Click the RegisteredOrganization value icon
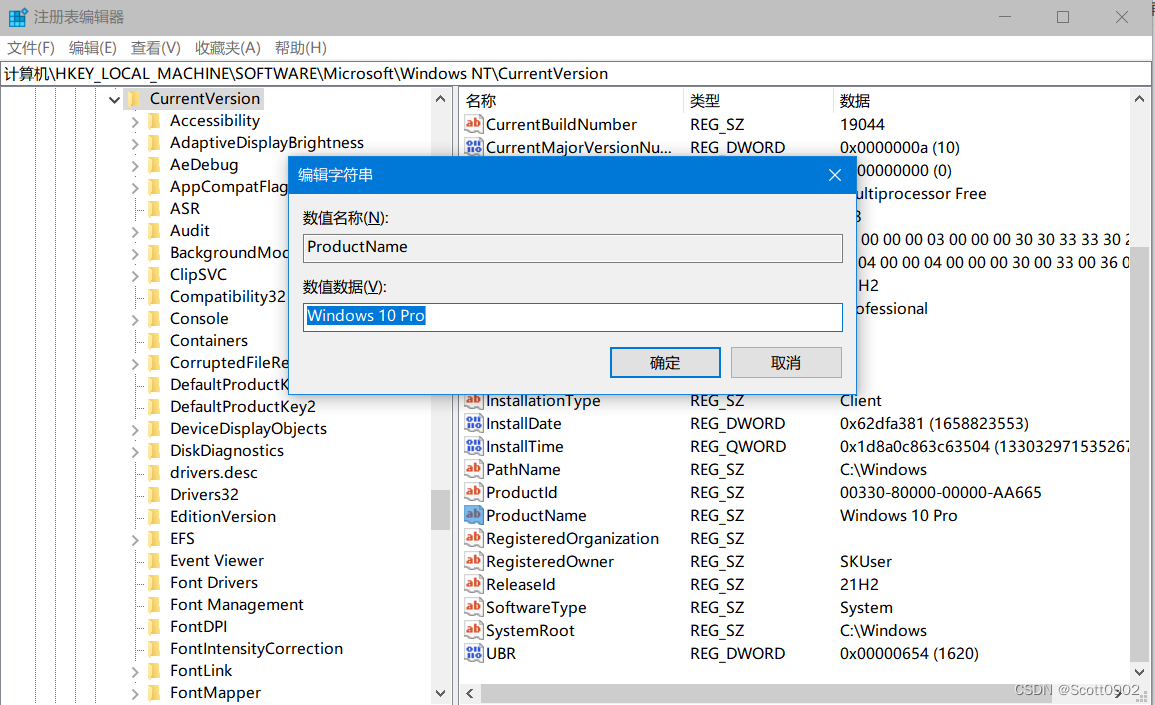 pyautogui.click(x=474, y=538)
